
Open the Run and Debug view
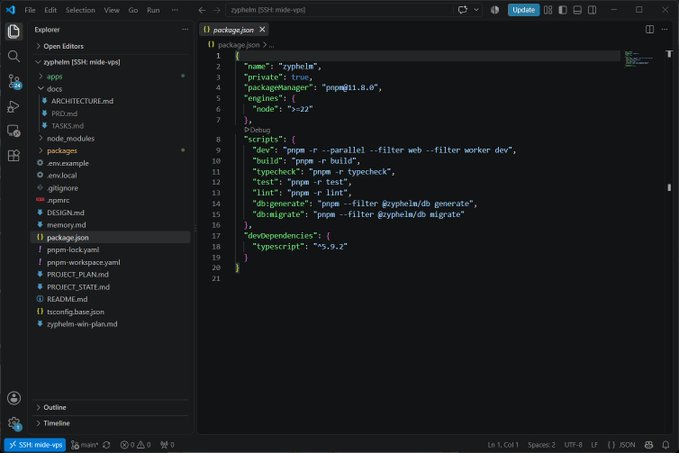pos(13,107)
